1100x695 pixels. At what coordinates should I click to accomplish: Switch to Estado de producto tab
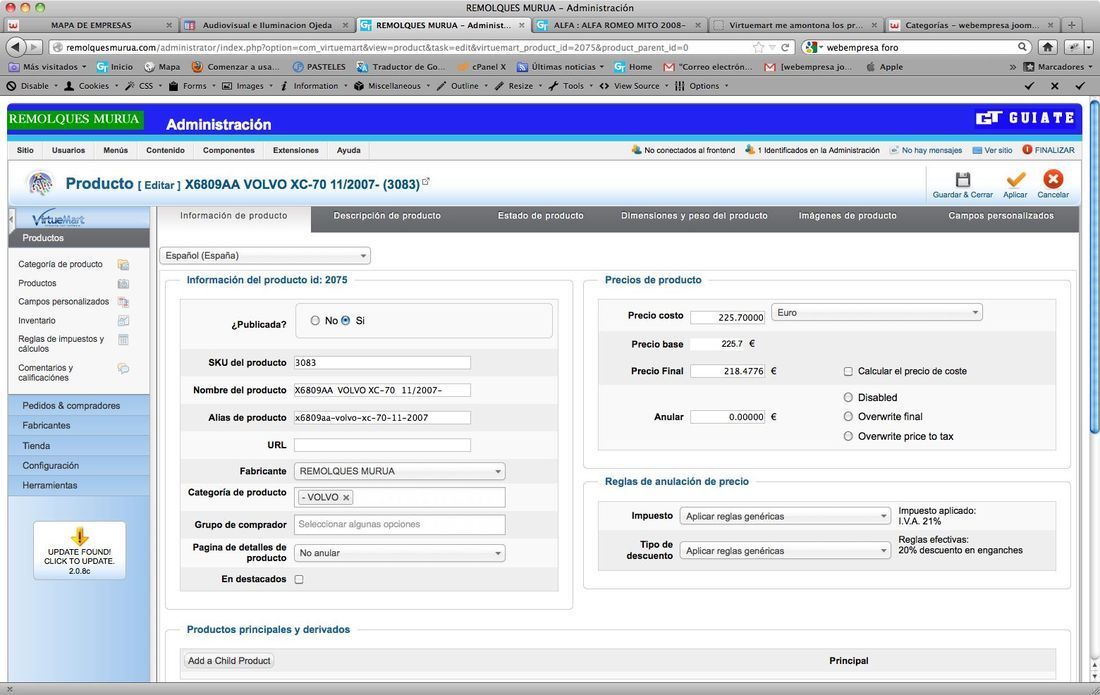pos(541,216)
